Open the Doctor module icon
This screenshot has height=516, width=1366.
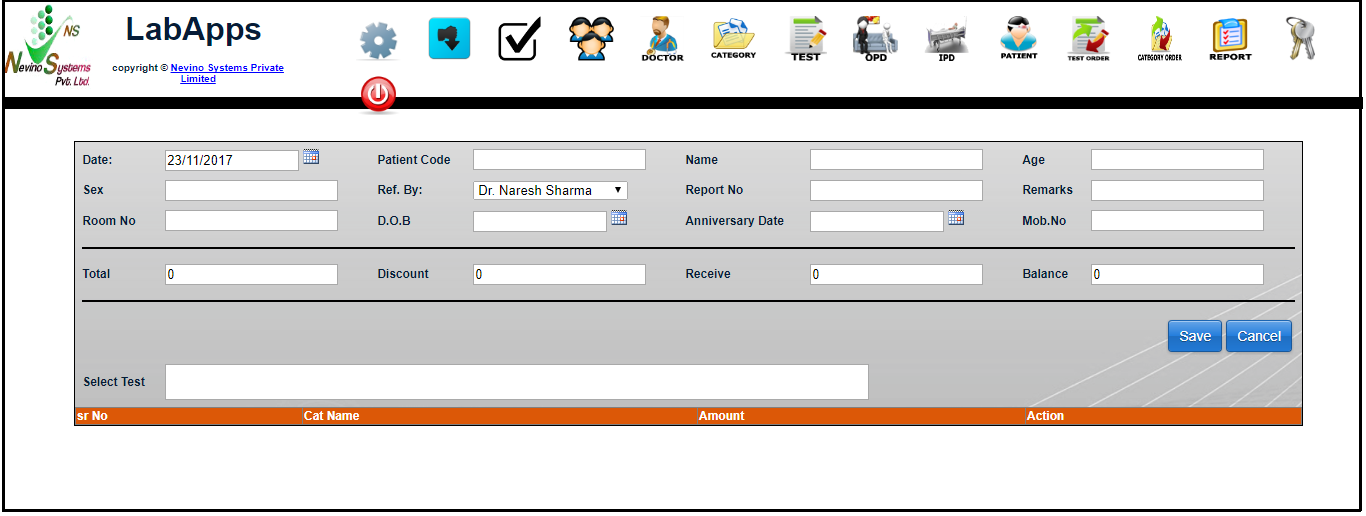pyautogui.click(x=662, y=40)
